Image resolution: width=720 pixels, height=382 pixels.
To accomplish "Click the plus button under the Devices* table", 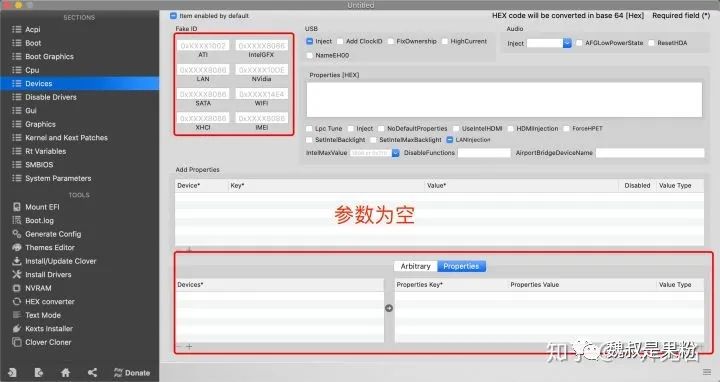I will [189, 347].
